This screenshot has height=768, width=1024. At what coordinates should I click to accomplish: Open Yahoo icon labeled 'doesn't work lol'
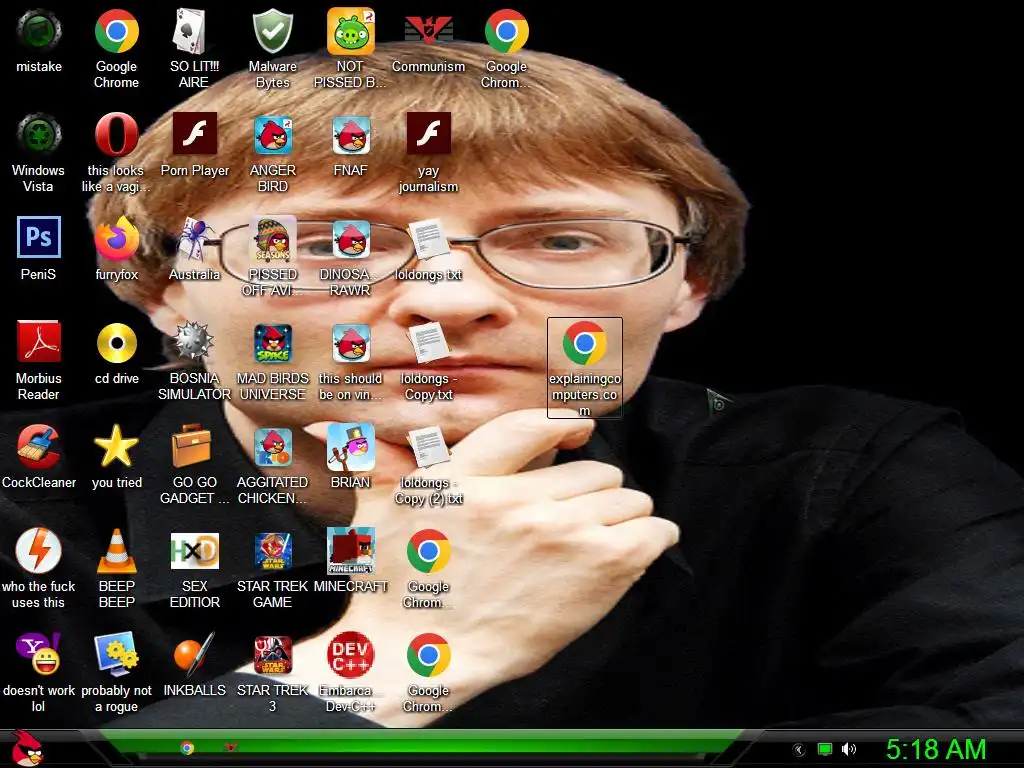39,655
